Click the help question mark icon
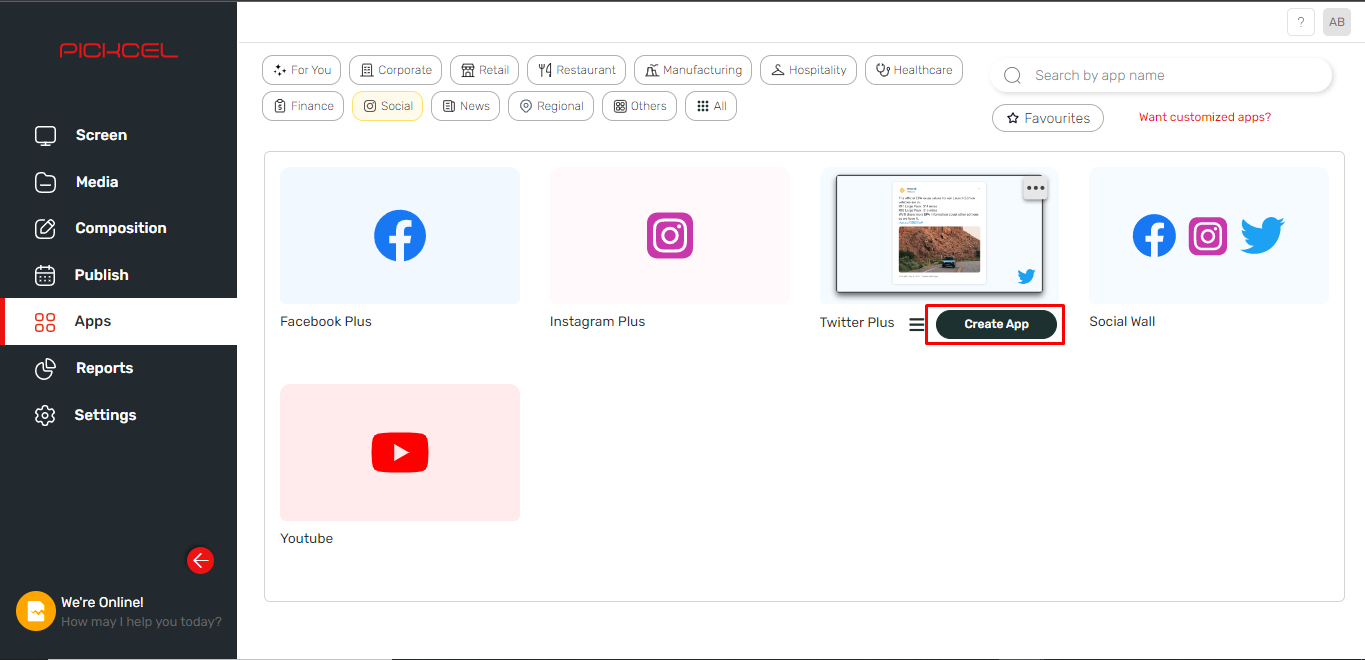 pyautogui.click(x=1301, y=22)
